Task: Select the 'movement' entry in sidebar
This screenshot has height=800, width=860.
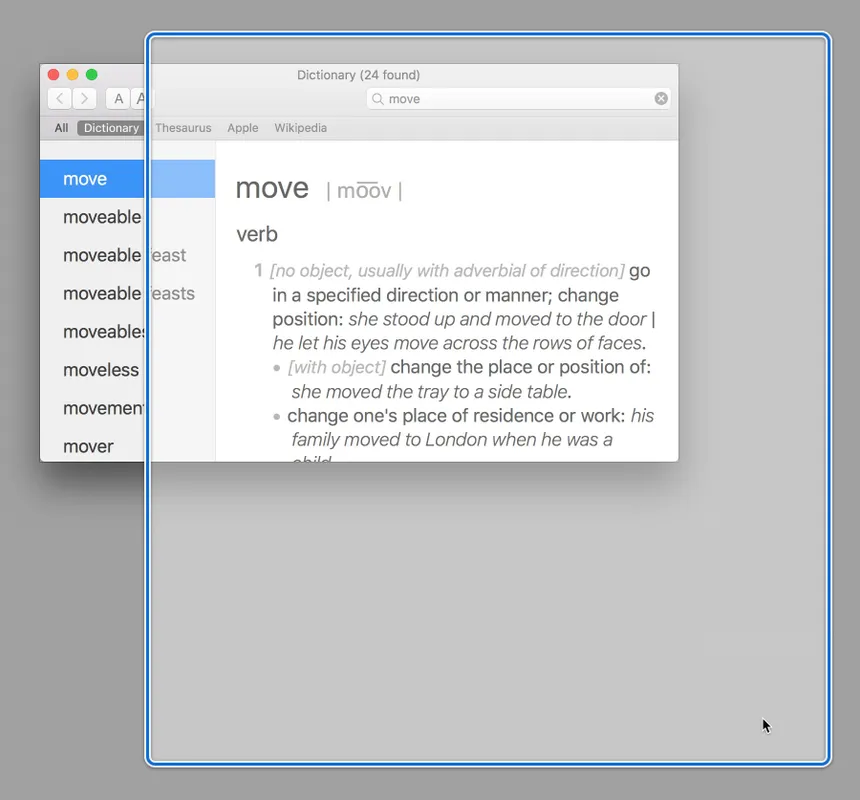Action: click(102, 408)
